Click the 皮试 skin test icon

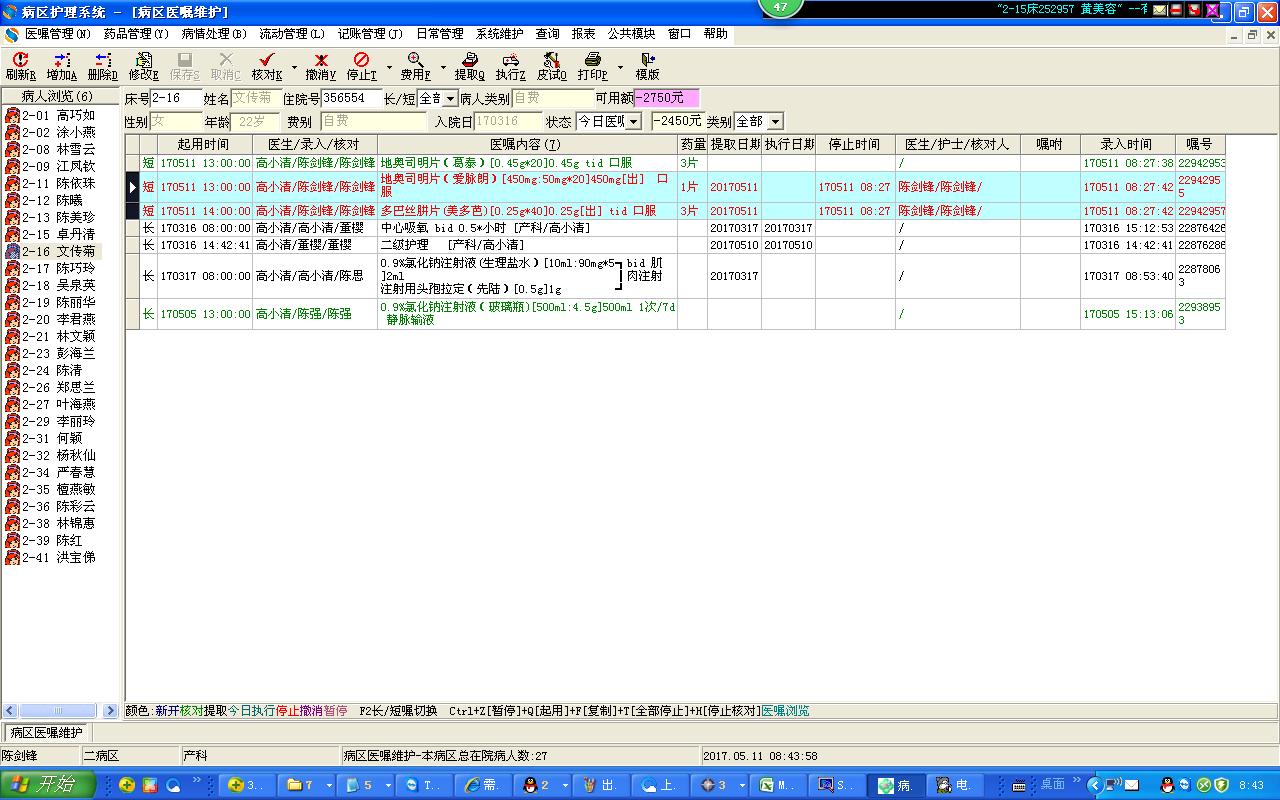[x=551, y=60]
